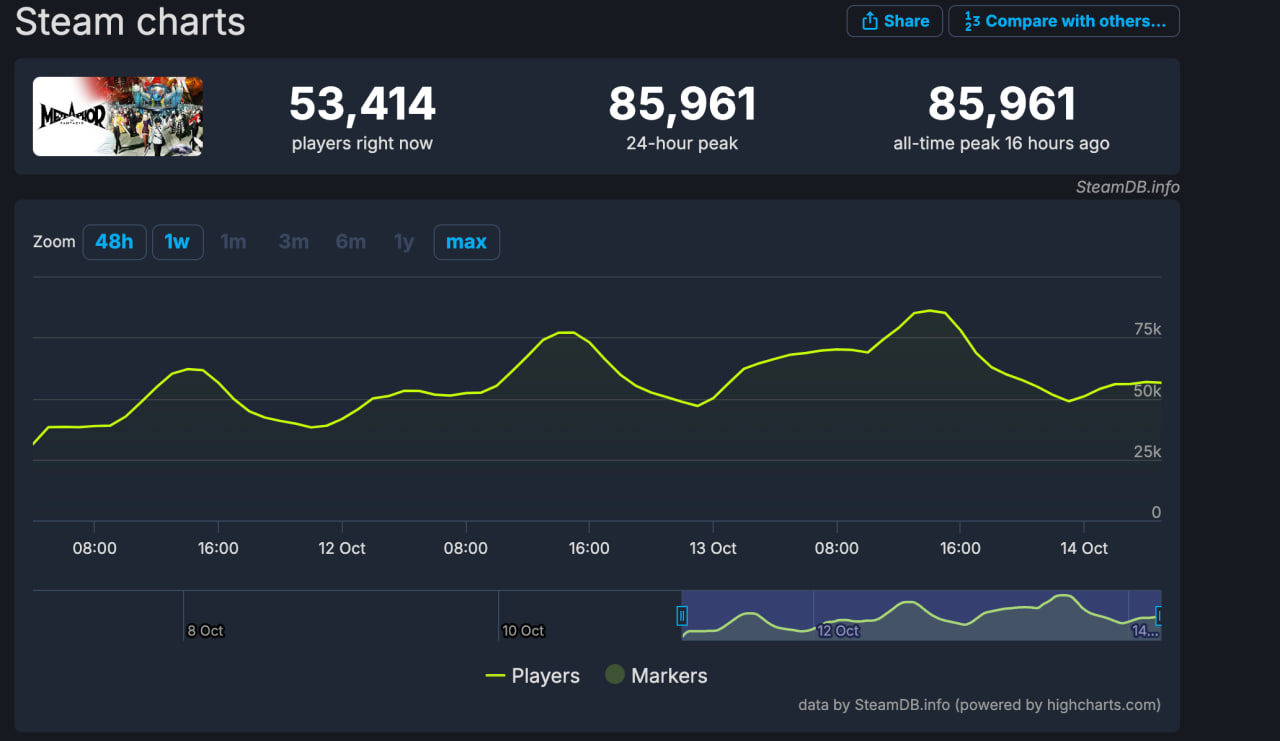Click the 53,414 players right now value

pyautogui.click(x=362, y=104)
